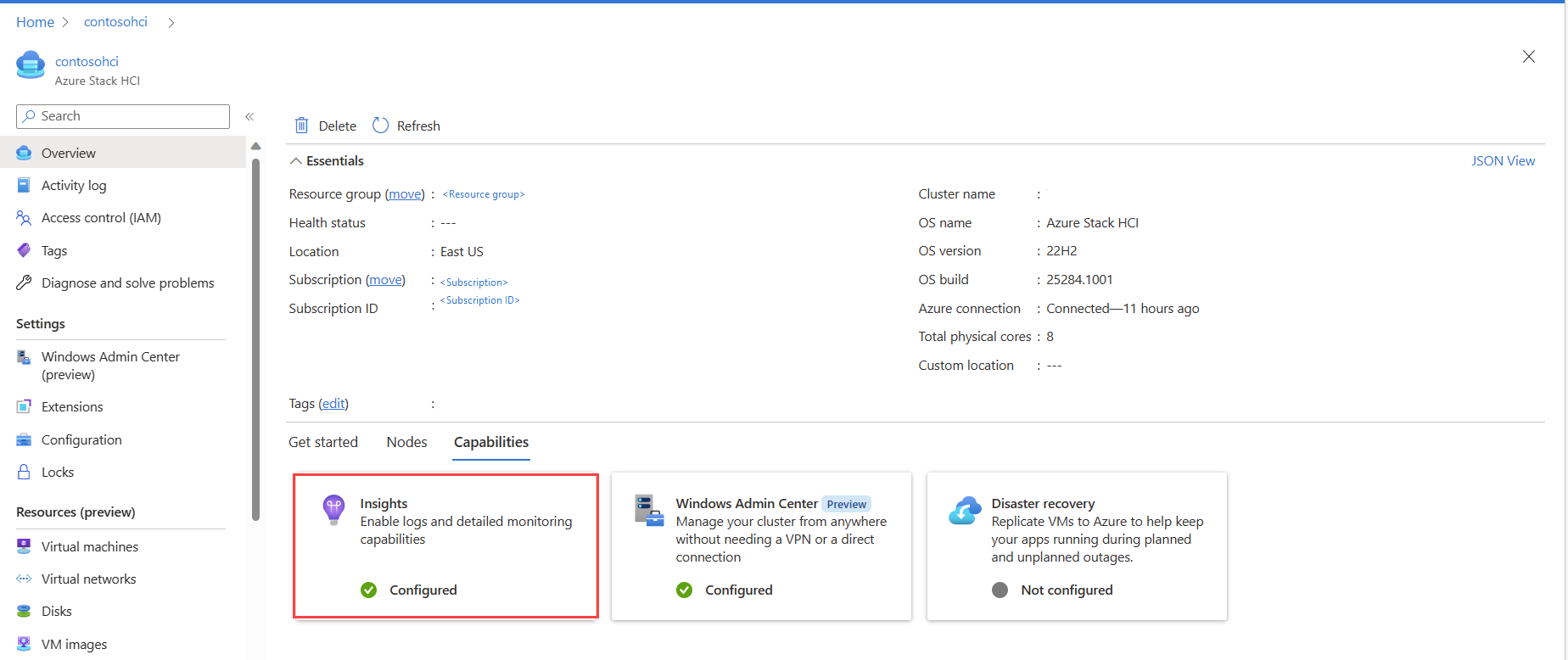The width and height of the screenshot is (1568, 660).
Task: Click the sidebar vertical scrollbar
Action: pyautogui.click(x=255, y=339)
